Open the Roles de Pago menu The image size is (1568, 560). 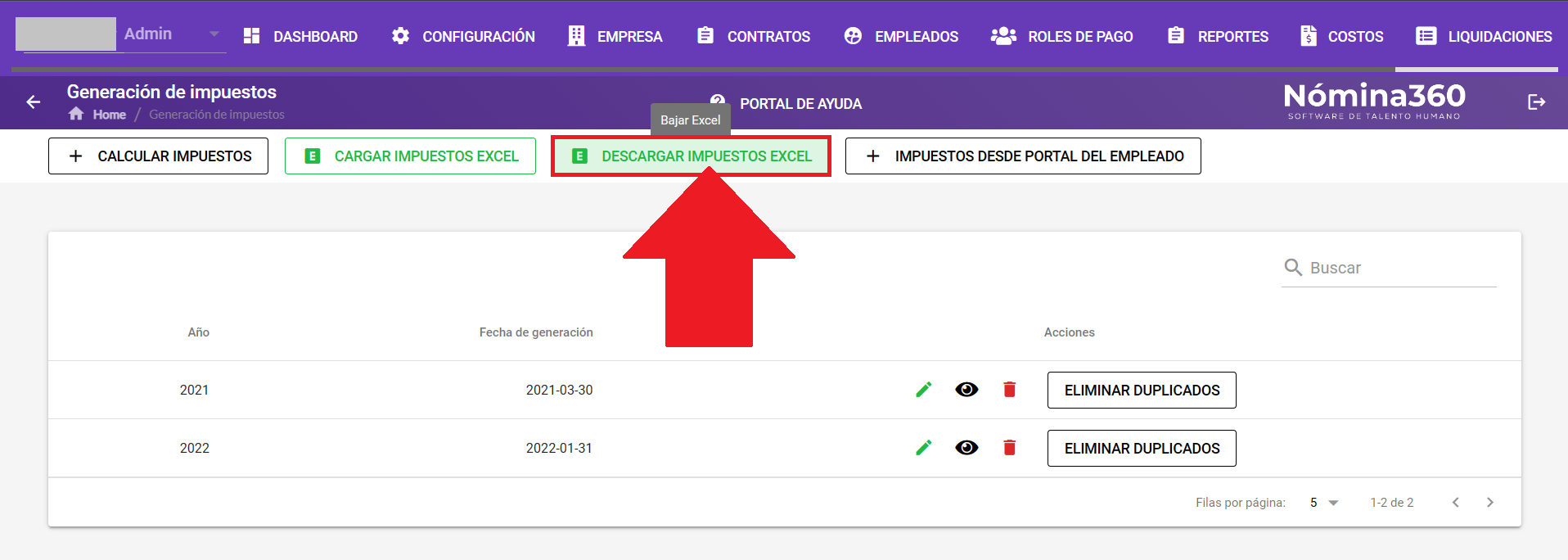click(x=1062, y=36)
